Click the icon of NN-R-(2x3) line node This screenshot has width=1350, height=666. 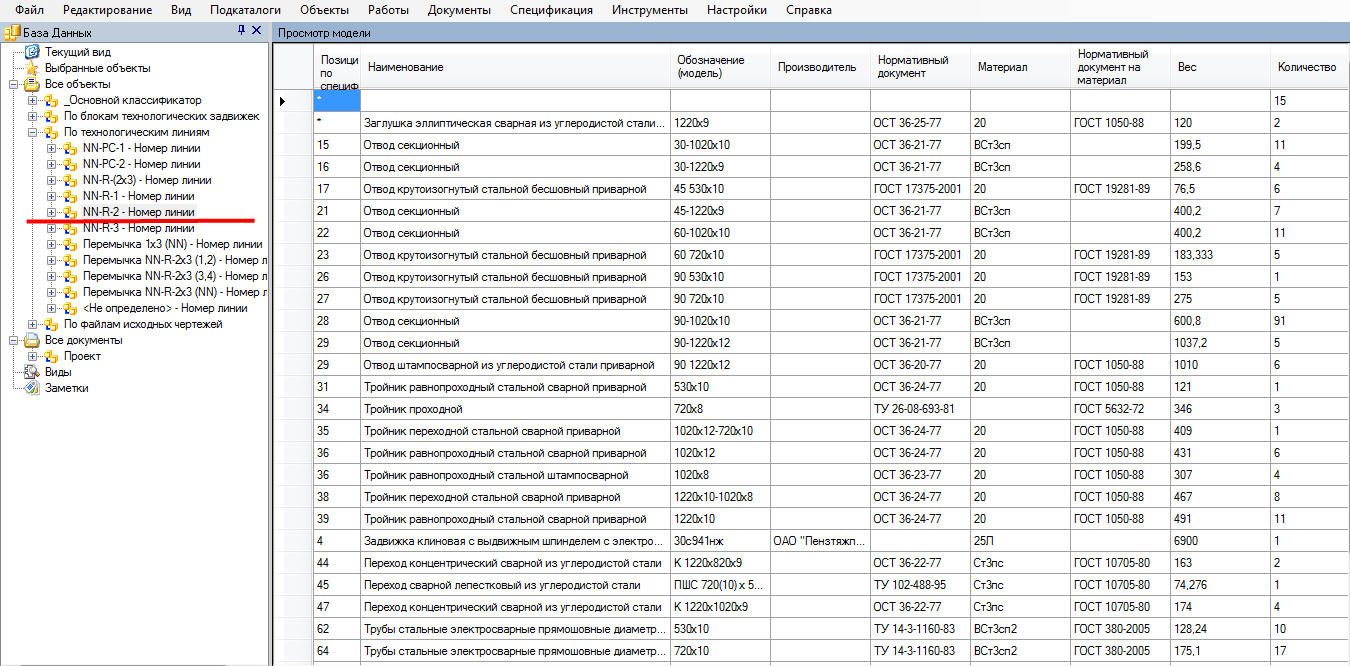click(69, 180)
